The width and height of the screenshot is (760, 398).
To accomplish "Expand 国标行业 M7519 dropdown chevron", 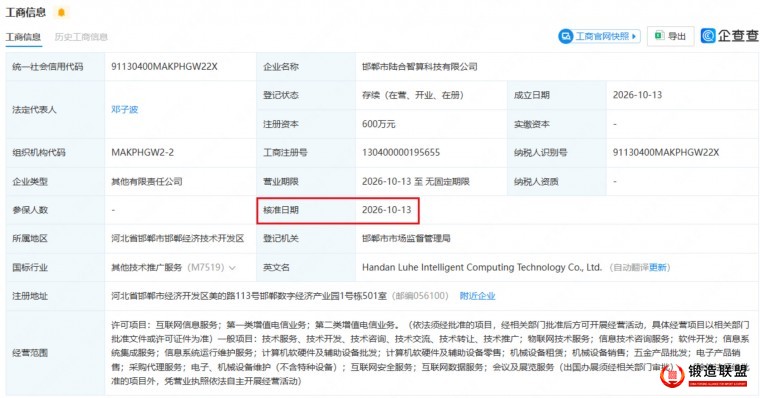I will pyautogui.click(x=232, y=268).
